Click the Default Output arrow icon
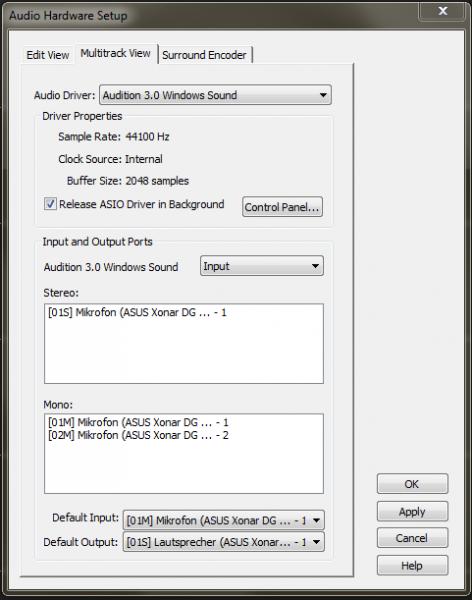472x600 pixels. (316, 542)
